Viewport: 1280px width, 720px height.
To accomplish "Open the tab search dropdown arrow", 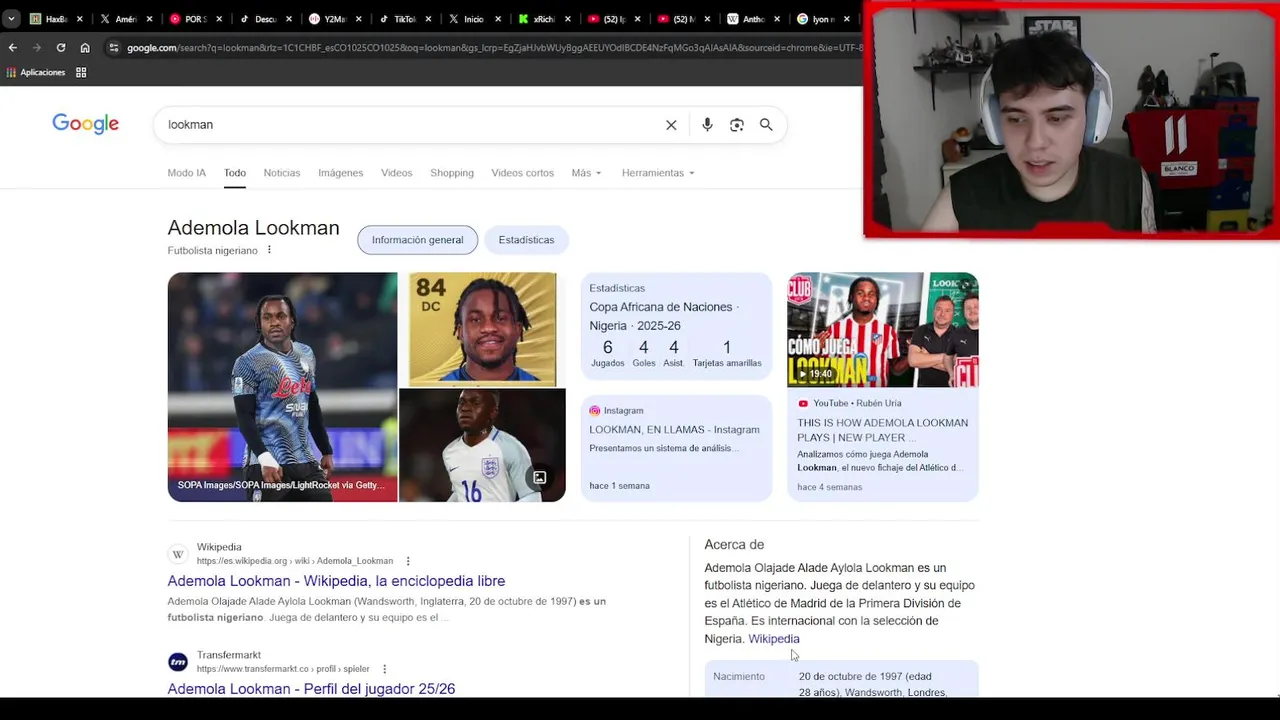I will coord(11,18).
